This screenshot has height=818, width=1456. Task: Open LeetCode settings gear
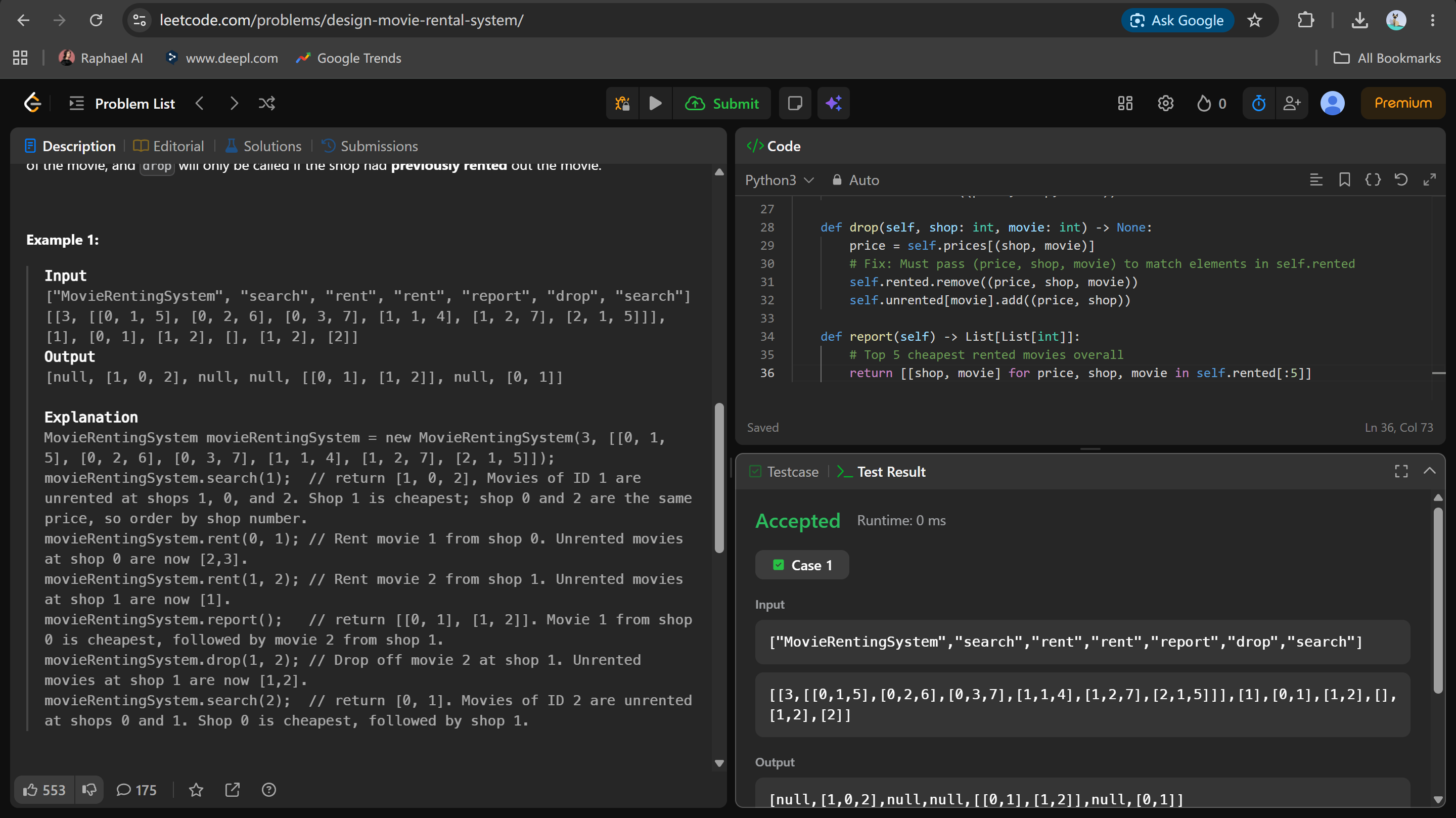1165,104
